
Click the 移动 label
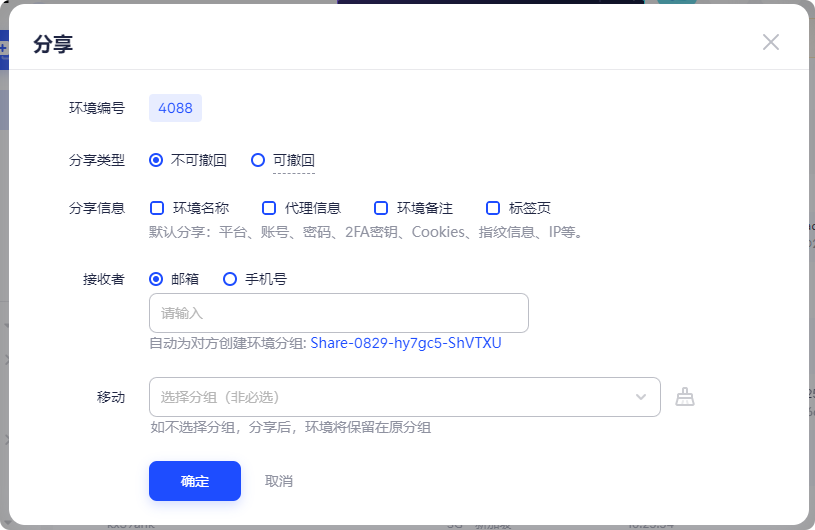pyautogui.click(x=111, y=397)
